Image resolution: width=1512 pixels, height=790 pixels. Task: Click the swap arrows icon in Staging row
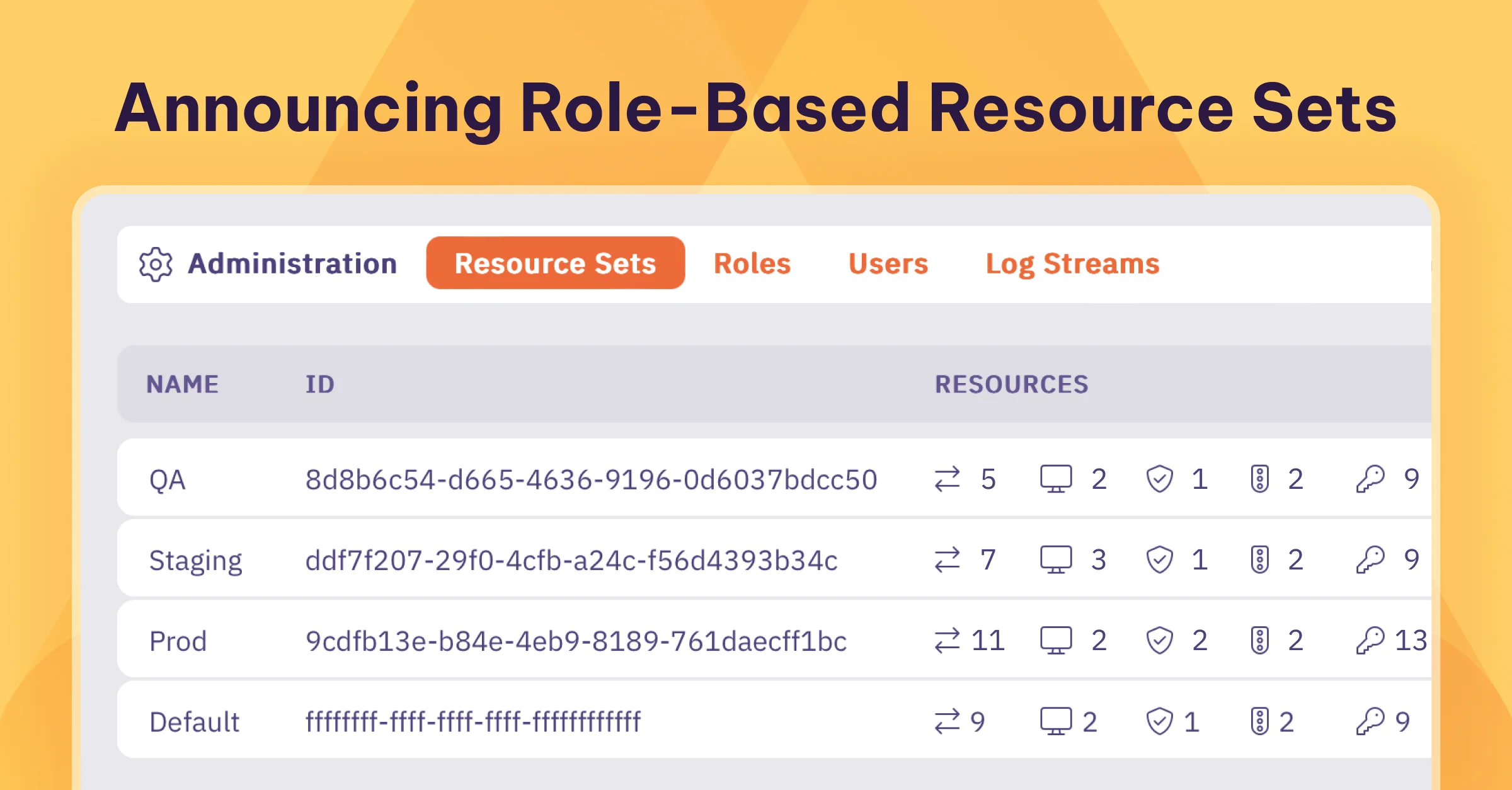click(x=948, y=559)
